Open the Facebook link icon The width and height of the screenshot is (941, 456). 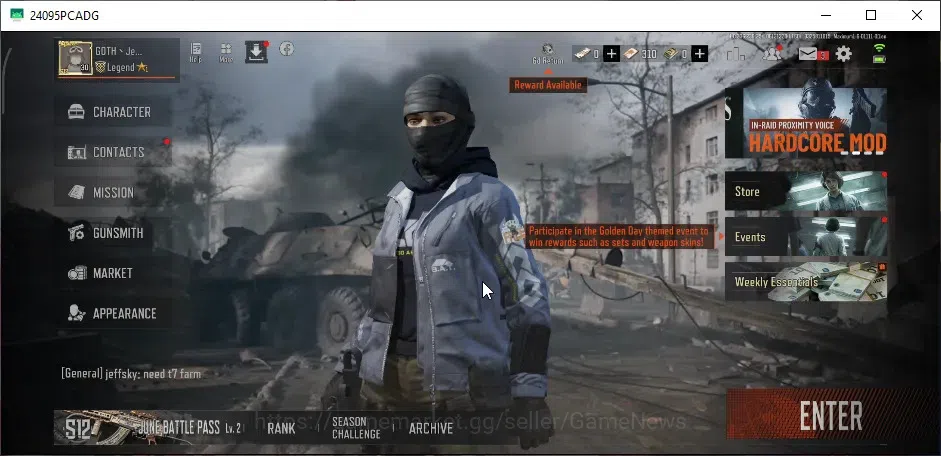pyautogui.click(x=287, y=49)
